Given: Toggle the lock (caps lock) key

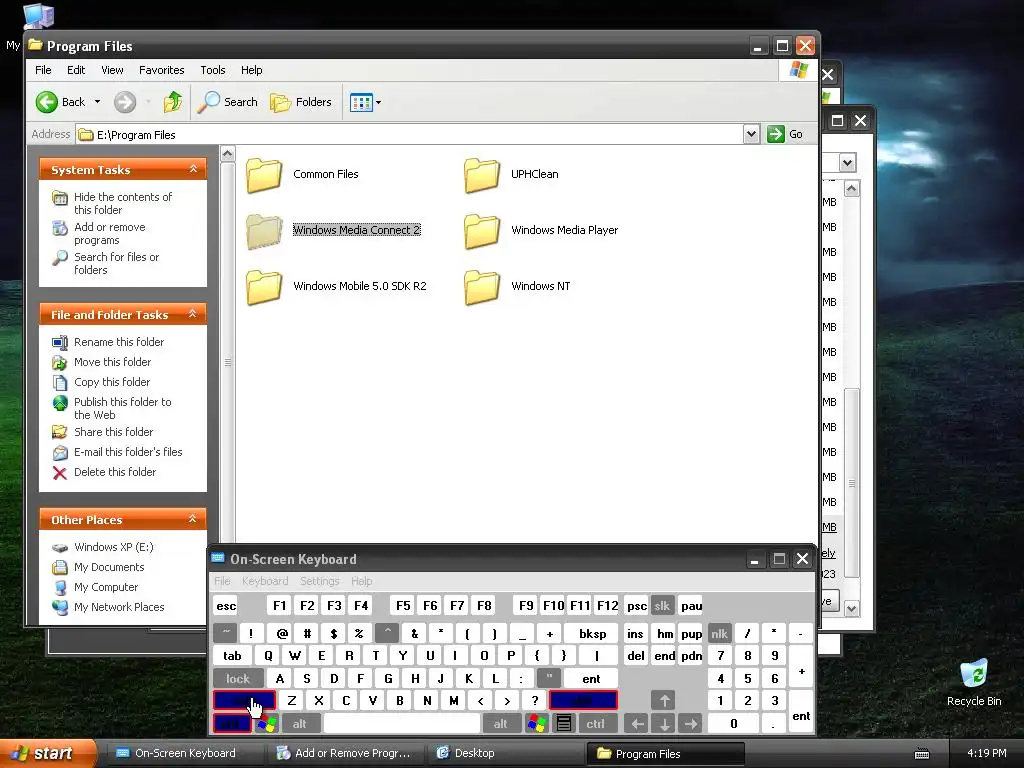Looking at the screenshot, I should pyautogui.click(x=238, y=679).
